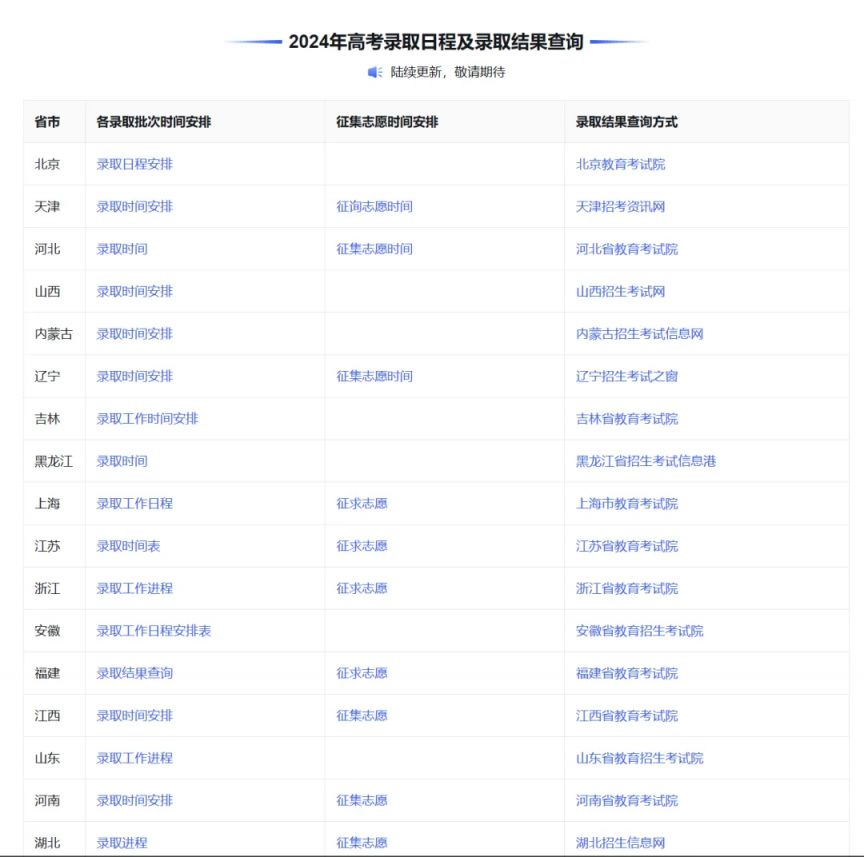Screen dimensions: 864x857
Task: Visit 天津招考资讯网 link
Action: 620,207
